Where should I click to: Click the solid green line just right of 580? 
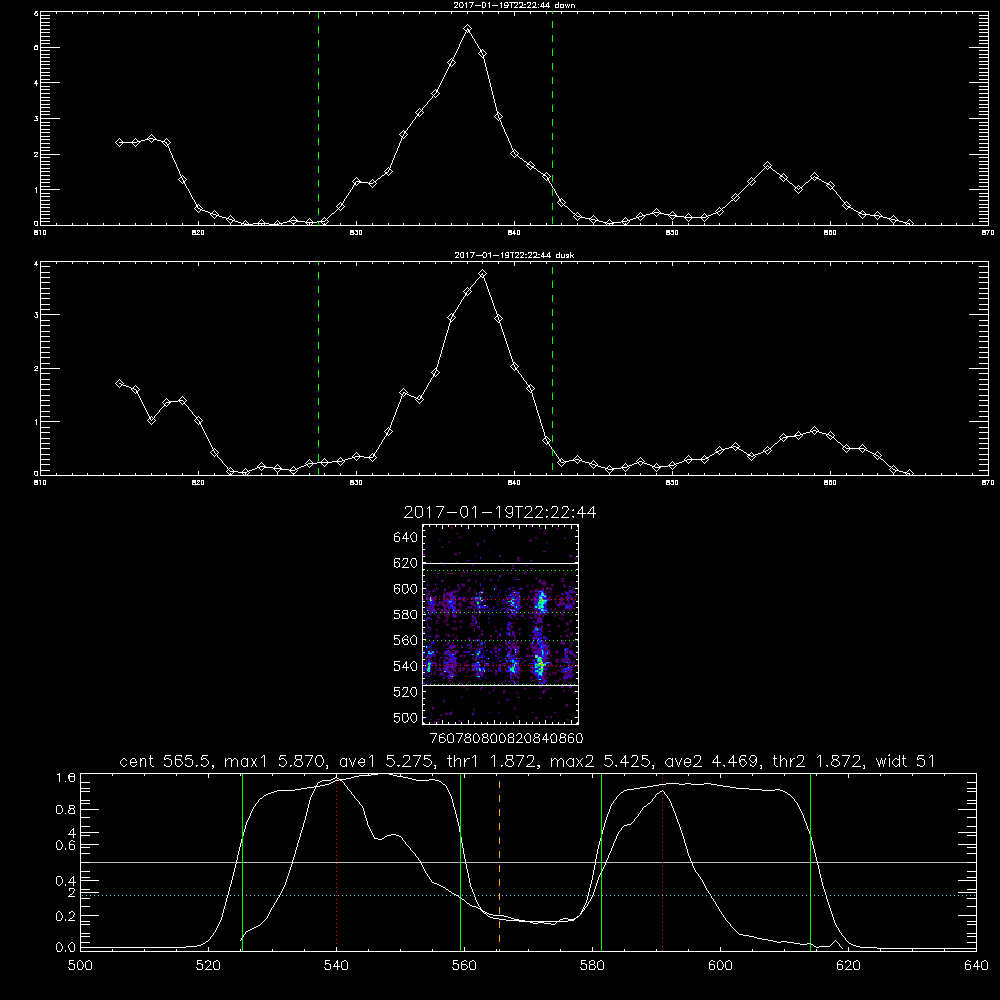[601, 862]
